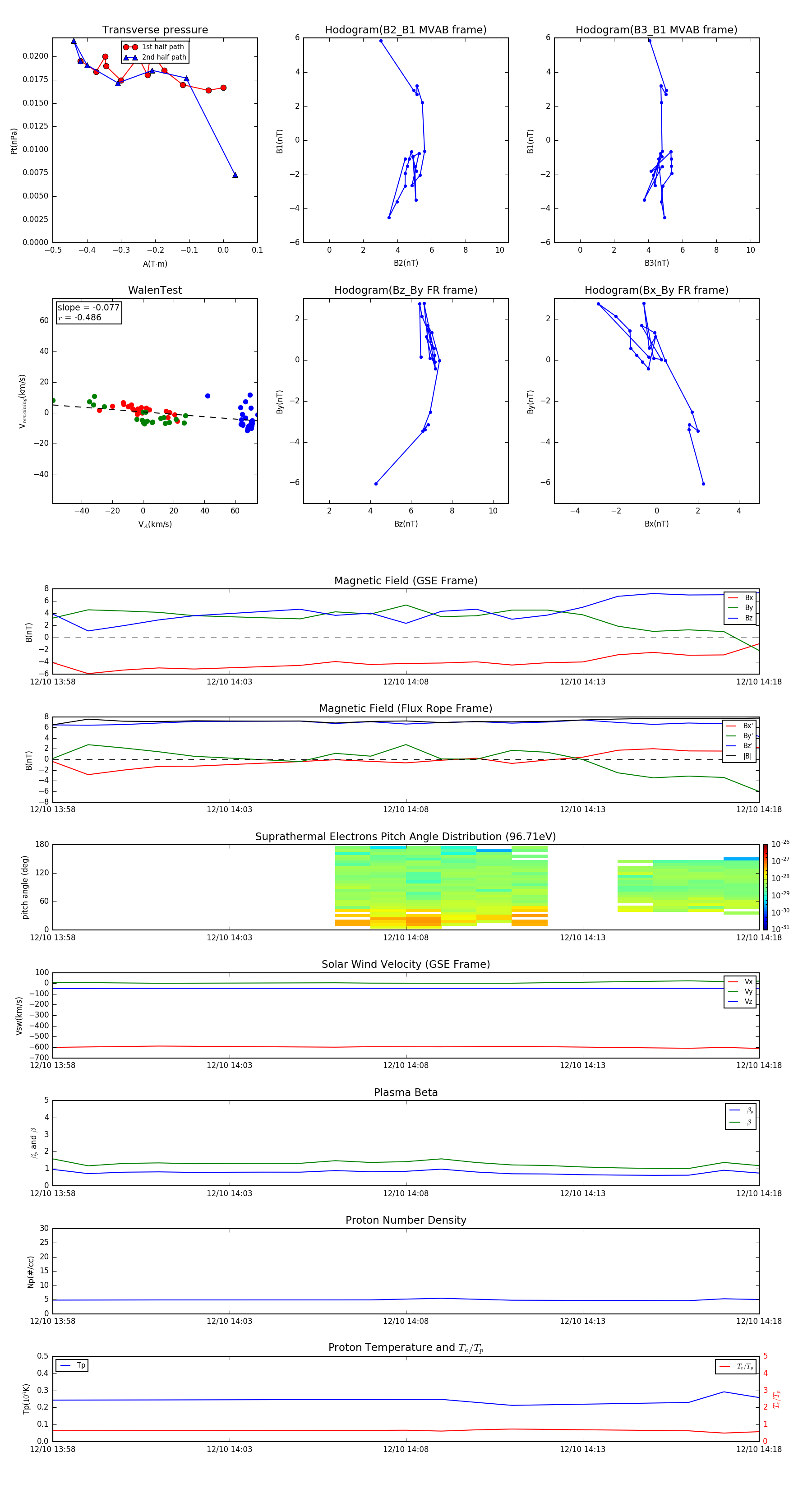The height and width of the screenshot is (1489, 812).
Task: Click the "Magnetic Field (GSE Frame)" title
Action: (x=406, y=581)
